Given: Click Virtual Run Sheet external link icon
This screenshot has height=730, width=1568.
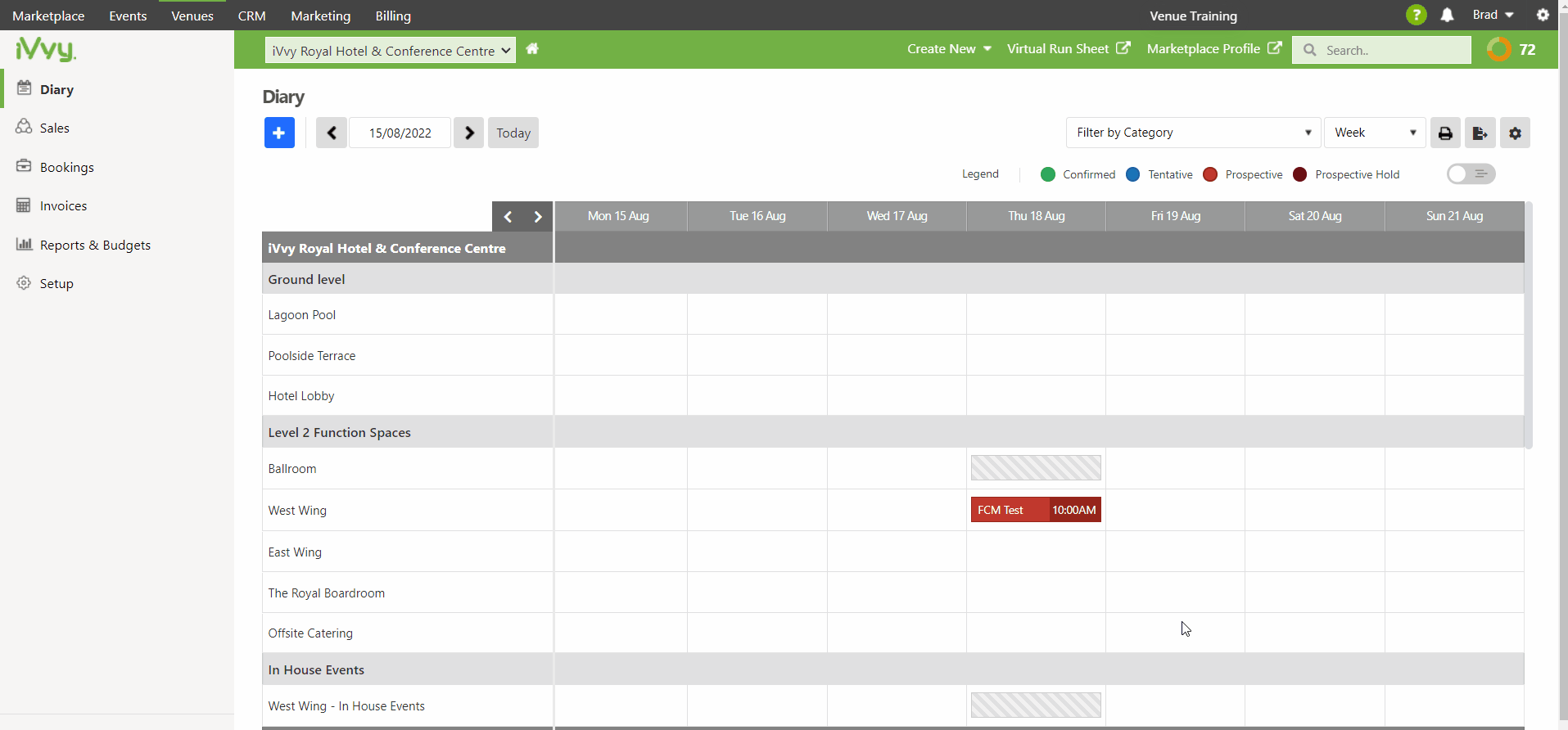Looking at the screenshot, I should point(1123,48).
